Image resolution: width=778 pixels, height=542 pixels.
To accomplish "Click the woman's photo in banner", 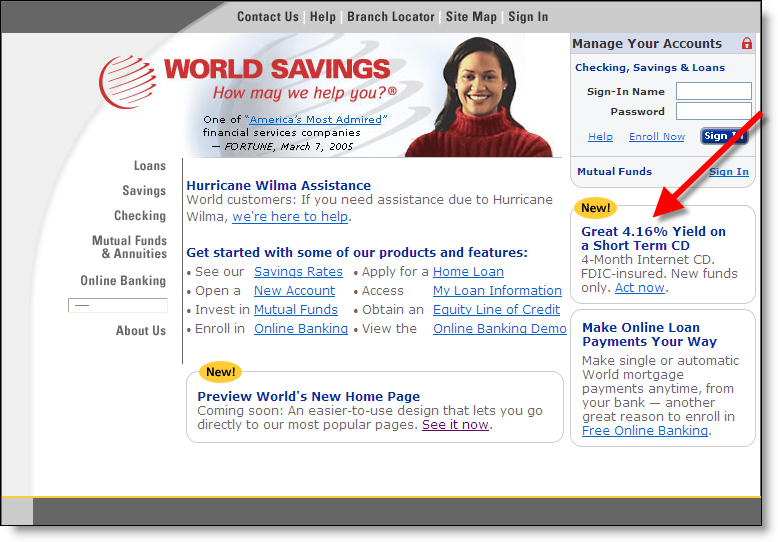I will pos(479,97).
